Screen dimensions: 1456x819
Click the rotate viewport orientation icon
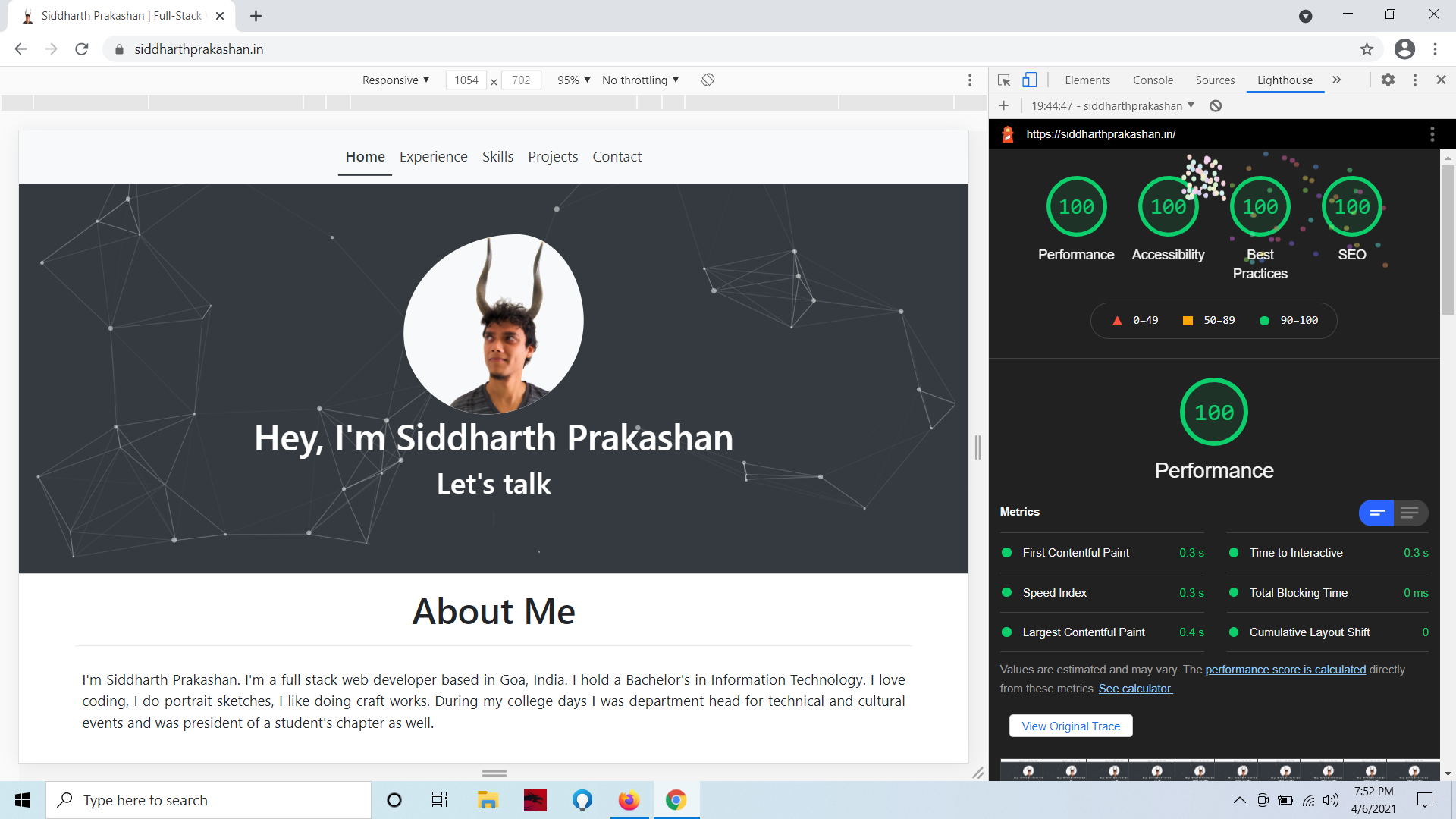[708, 80]
